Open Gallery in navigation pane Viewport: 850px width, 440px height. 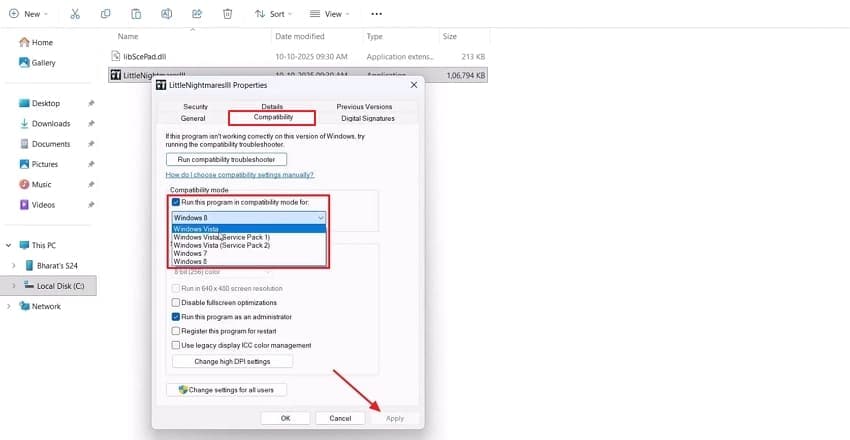pos(37,63)
